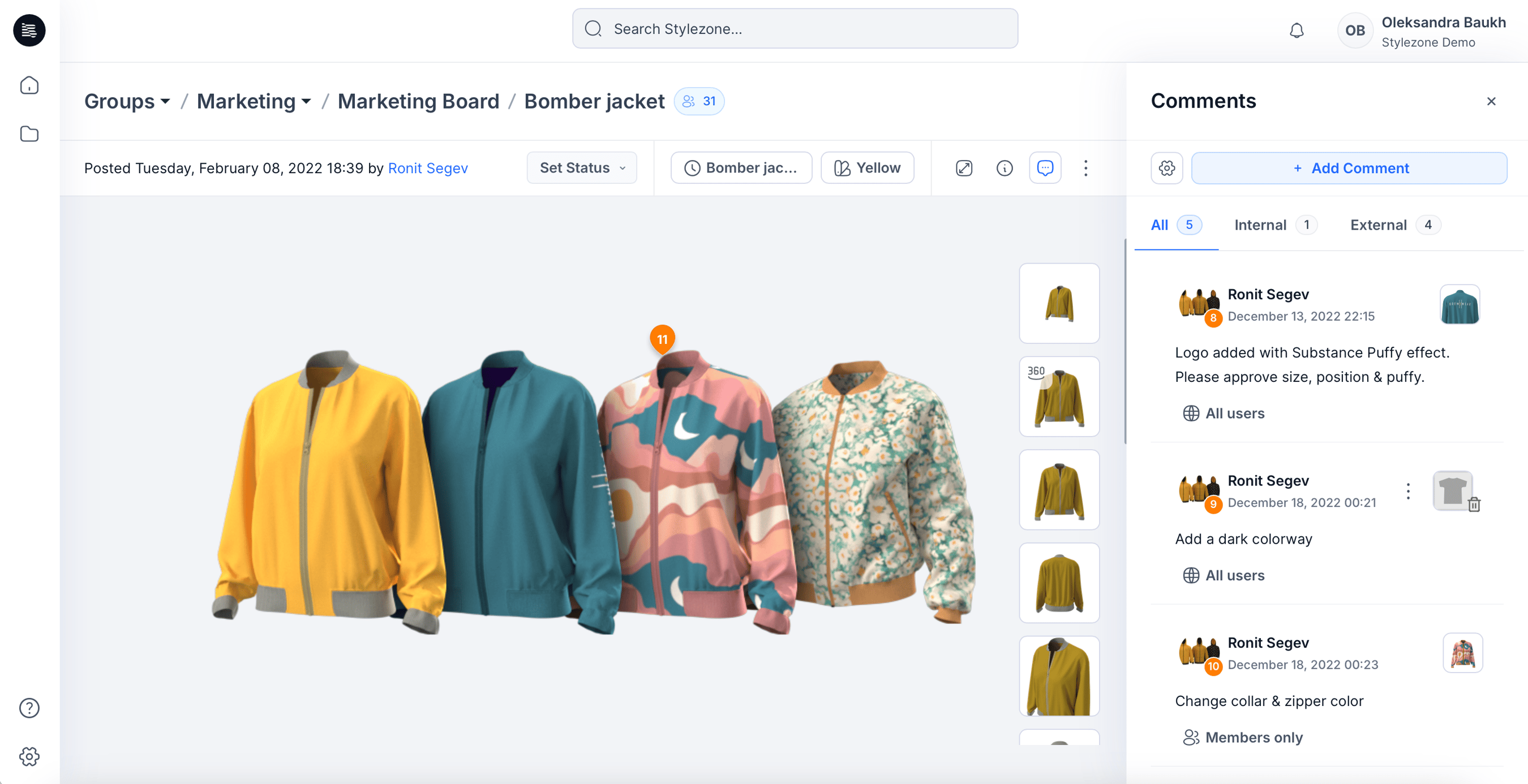
Task: Switch to the External comments tab
Action: (x=1377, y=225)
